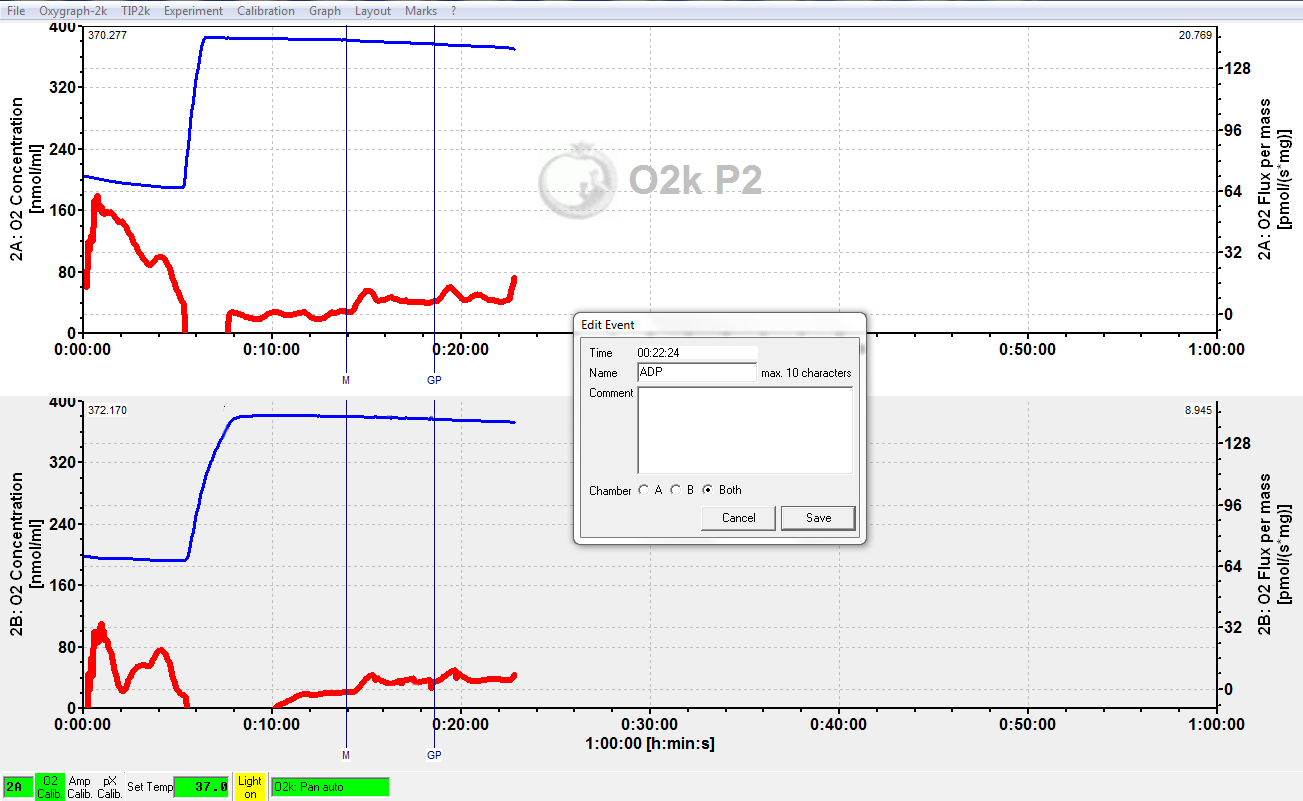Cancel the Edit Event dialog
The height and width of the screenshot is (801, 1303).
click(x=739, y=518)
